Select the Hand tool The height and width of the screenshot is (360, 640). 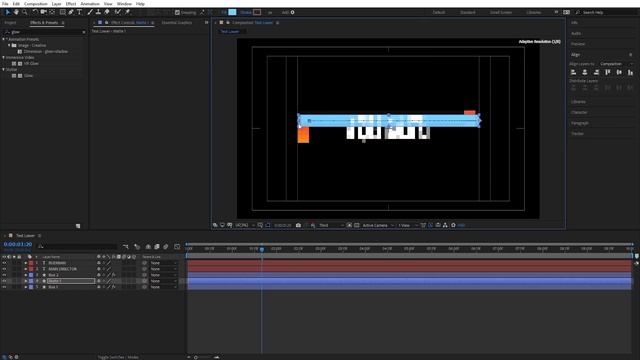pyautogui.click(x=16, y=12)
